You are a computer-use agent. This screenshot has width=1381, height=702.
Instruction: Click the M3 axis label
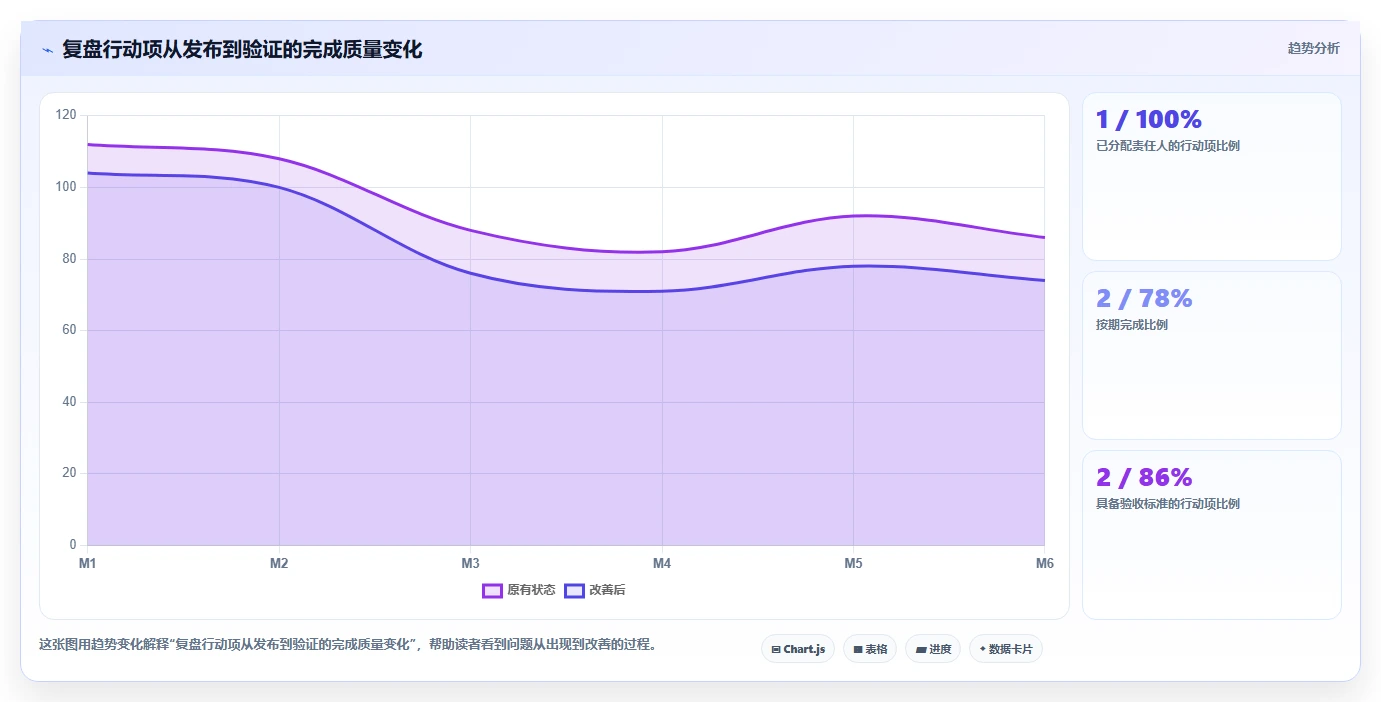point(471,564)
